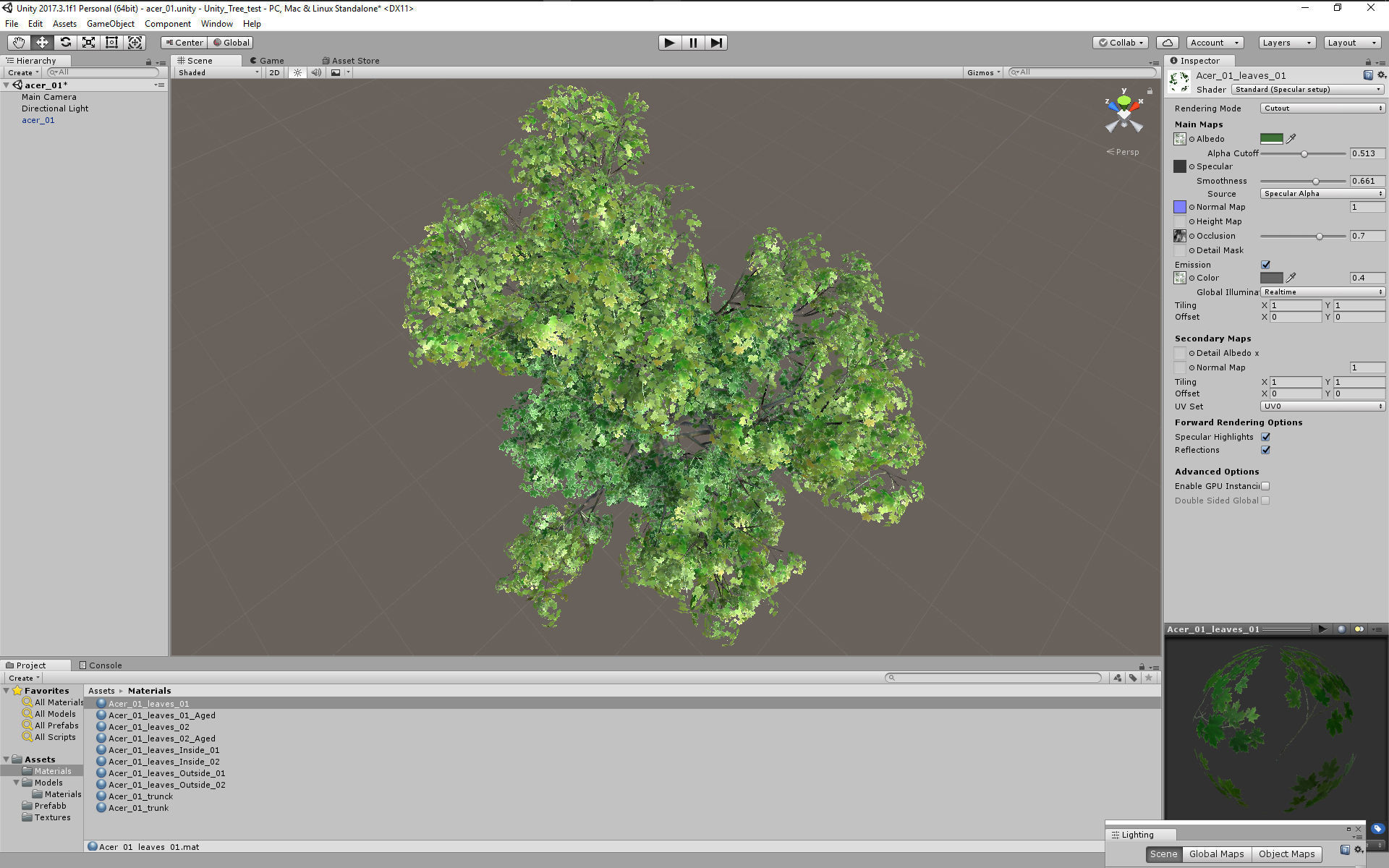Enable GPU Instancing checkbox
1389x868 pixels.
[x=1265, y=486]
